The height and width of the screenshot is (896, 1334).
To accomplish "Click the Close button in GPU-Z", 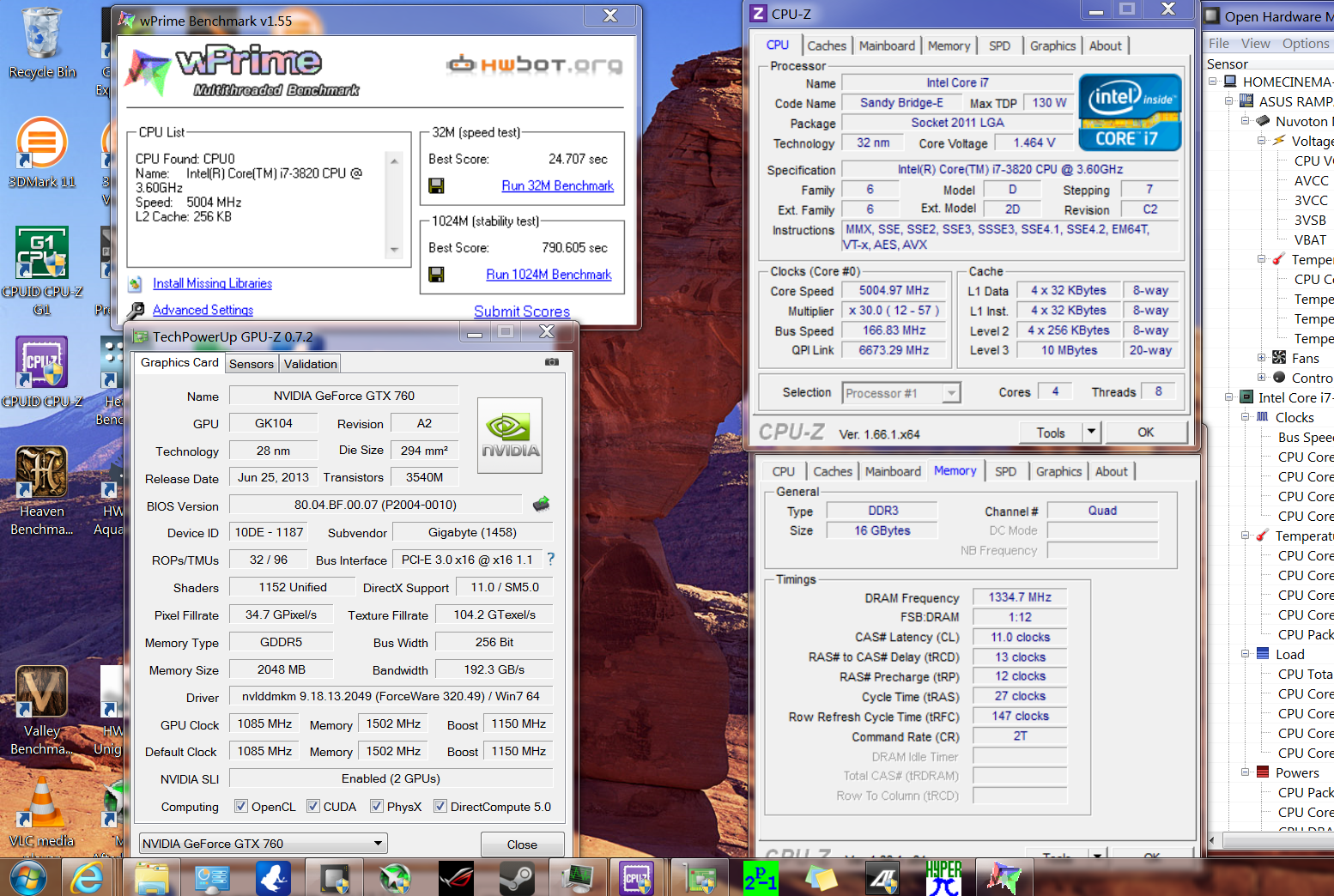I will 522,845.
